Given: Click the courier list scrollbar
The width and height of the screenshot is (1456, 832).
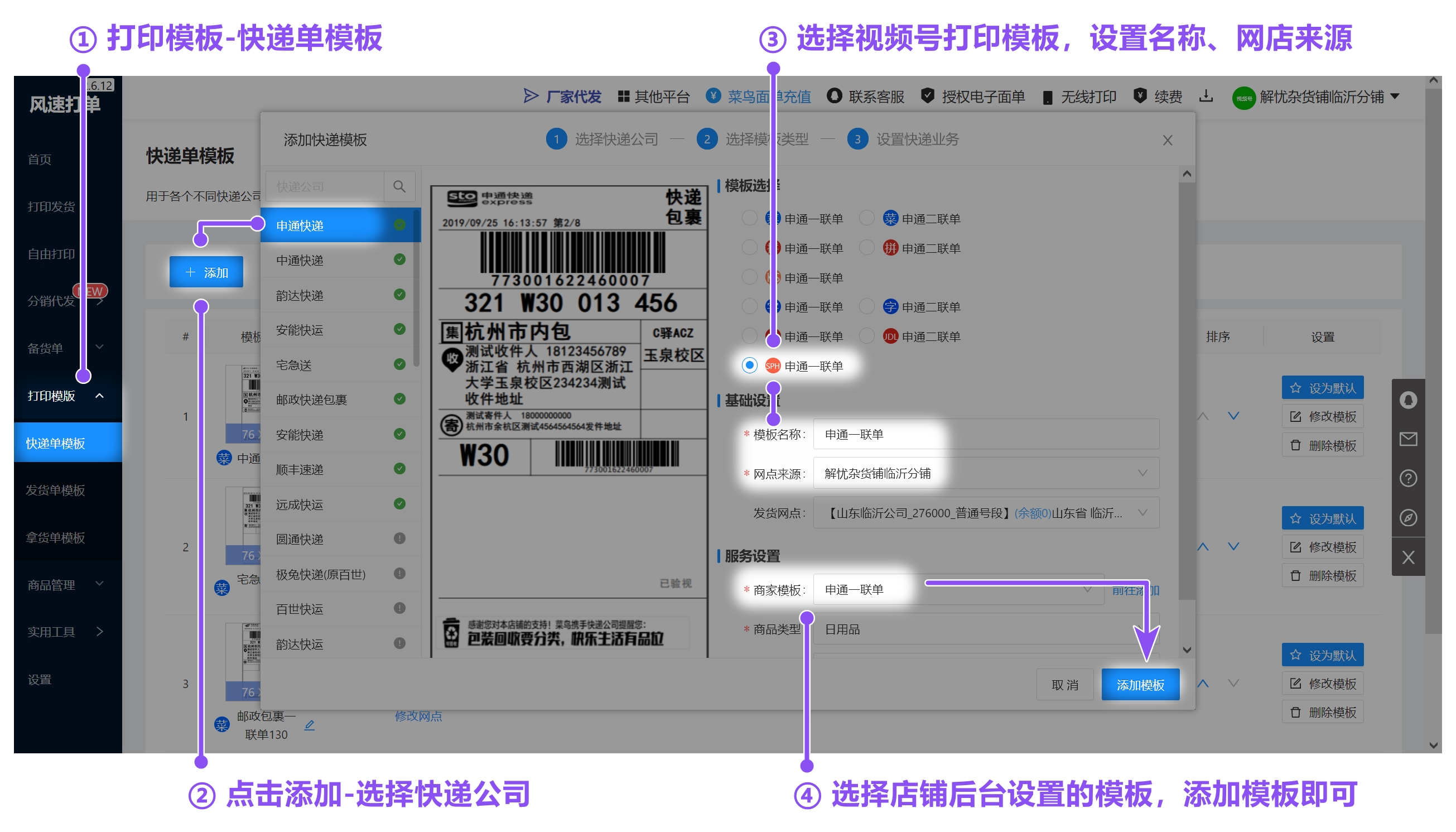Looking at the screenshot, I should click(416, 288).
